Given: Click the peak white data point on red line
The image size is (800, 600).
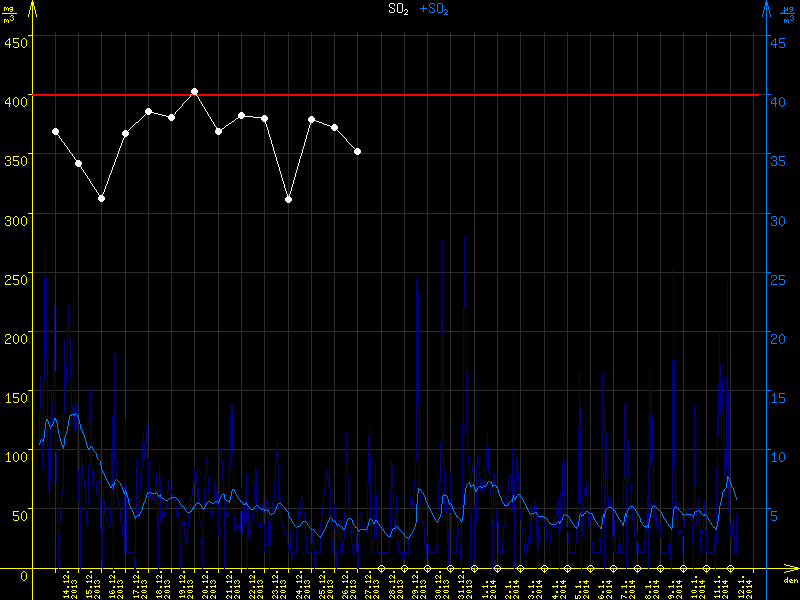Looking at the screenshot, I should (x=194, y=92).
